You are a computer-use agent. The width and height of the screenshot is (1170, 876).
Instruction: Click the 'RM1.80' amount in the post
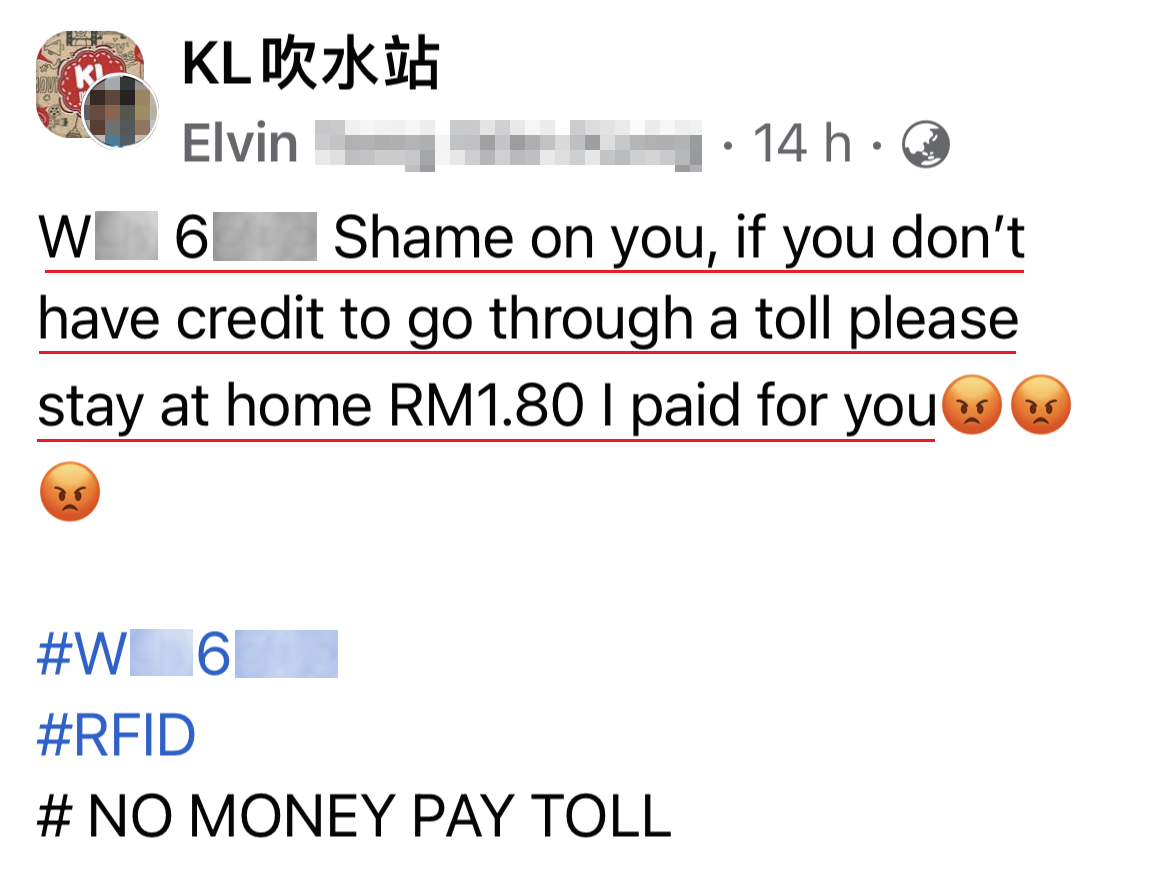pos(486,405)
